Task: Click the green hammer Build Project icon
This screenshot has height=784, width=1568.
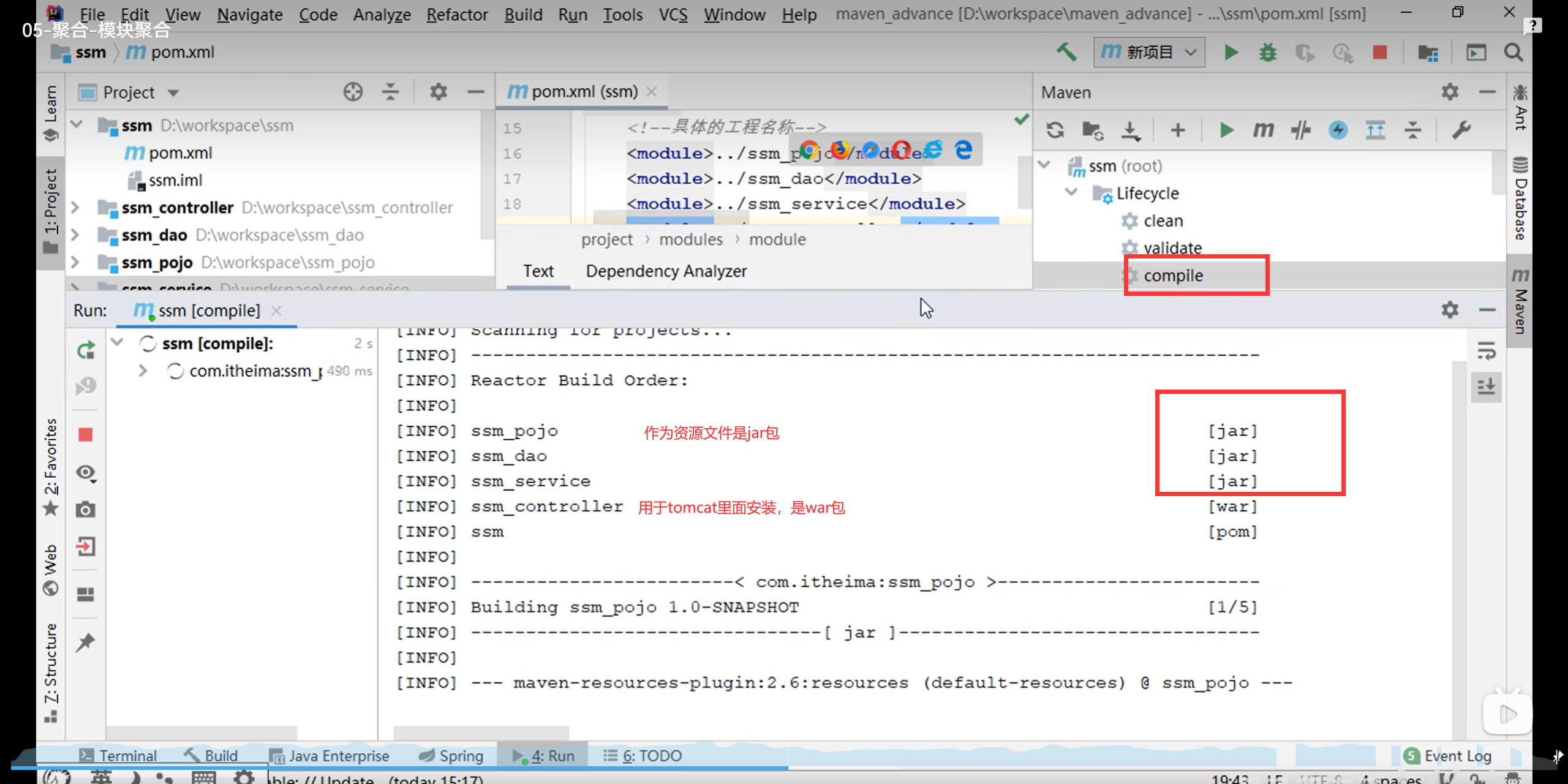Action: (1066, 52)
